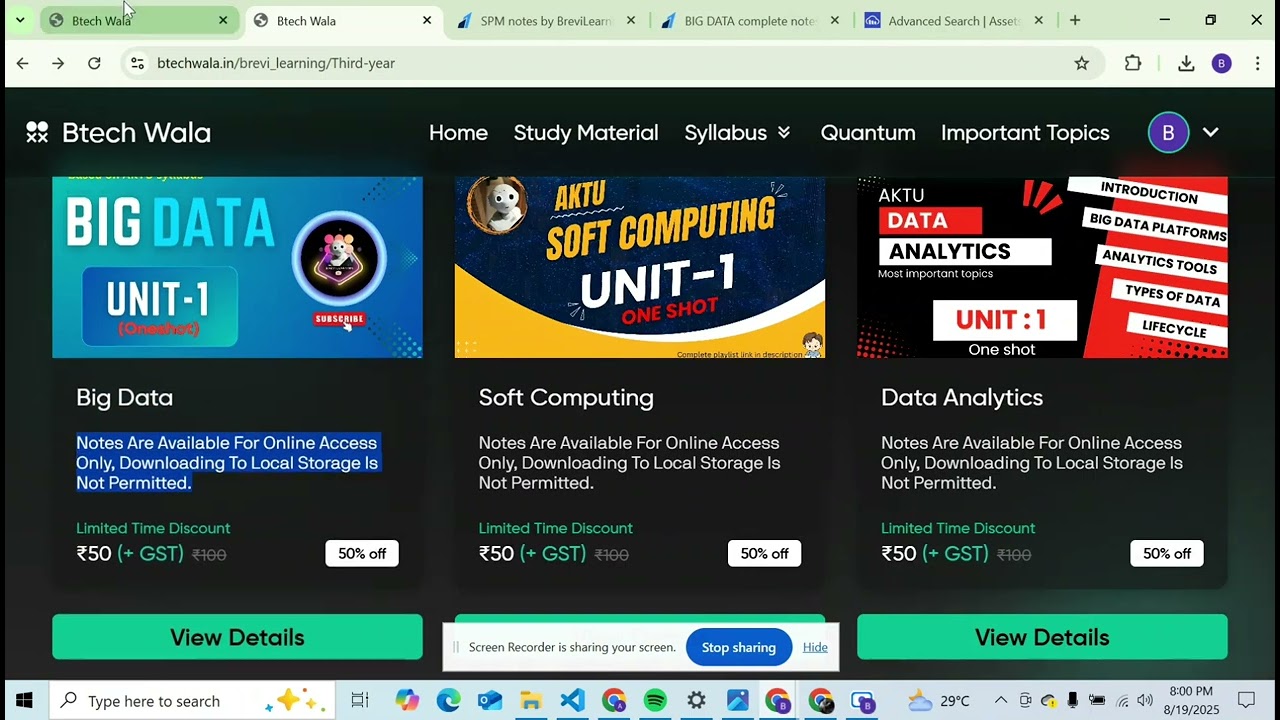Open Chrome menu three dots

1257,63
